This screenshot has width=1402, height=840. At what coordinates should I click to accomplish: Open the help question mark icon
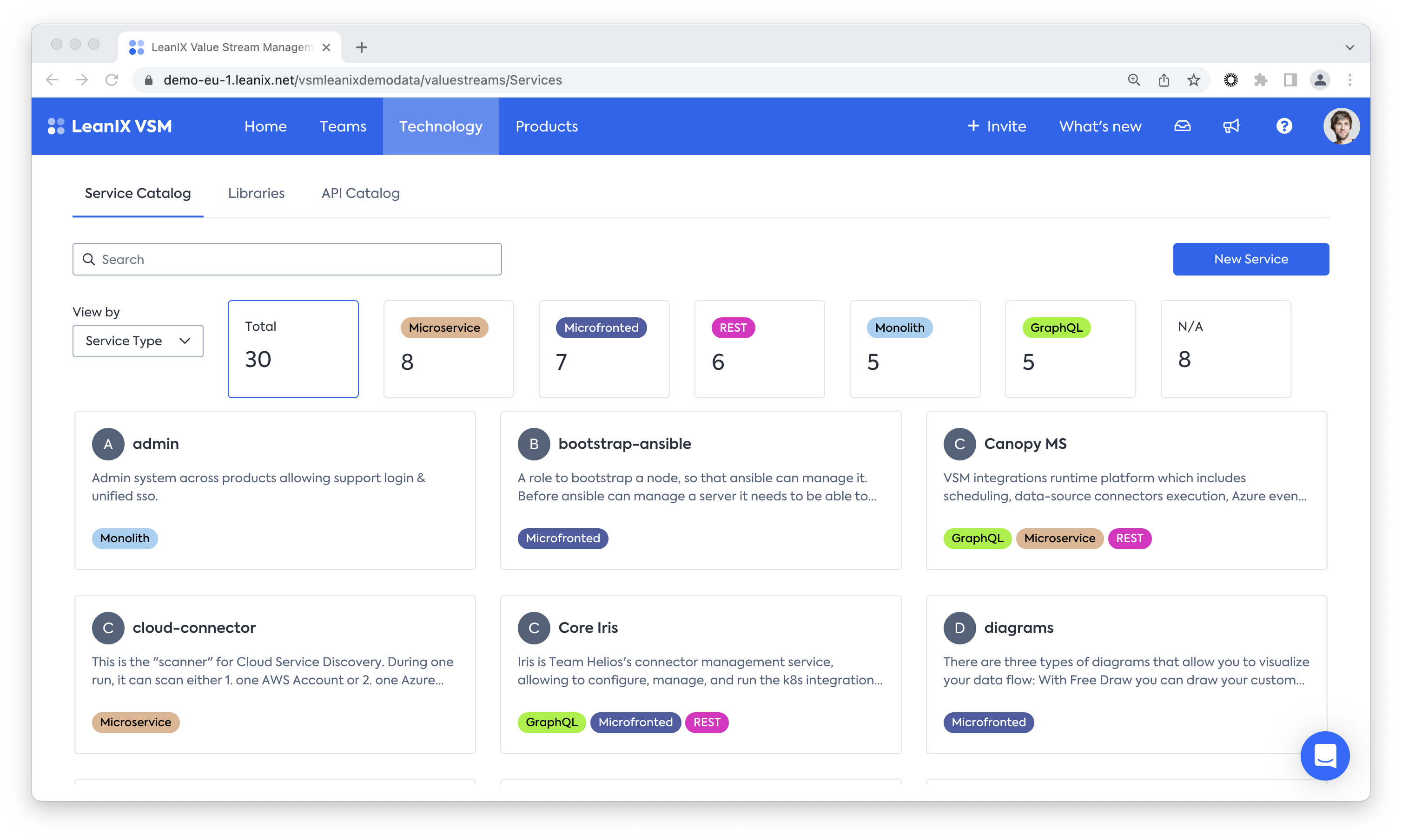click(x=1283, y=126)
